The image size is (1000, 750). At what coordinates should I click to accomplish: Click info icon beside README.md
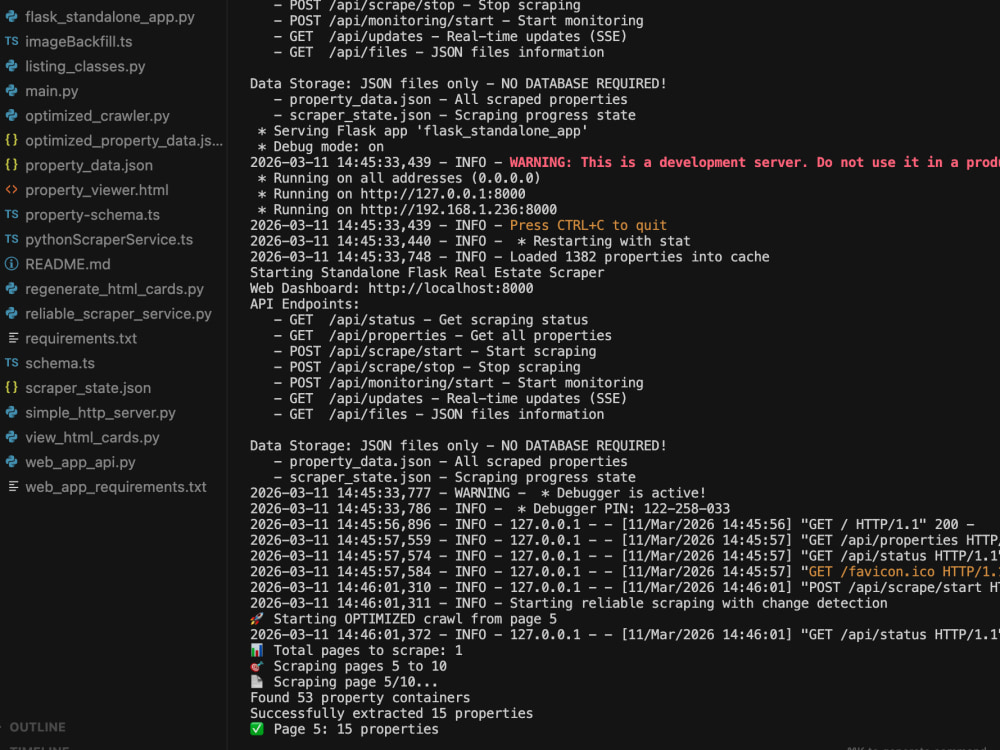(x=11, y=263)
